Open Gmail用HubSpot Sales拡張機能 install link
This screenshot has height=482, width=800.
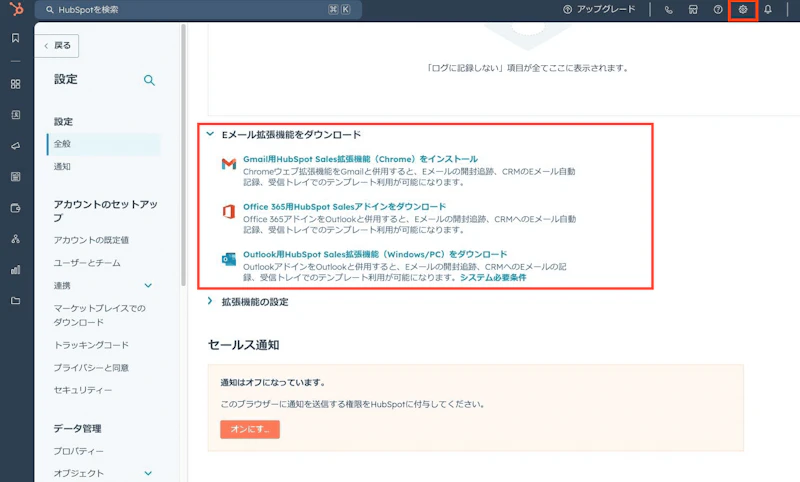(x=360, y=159)
